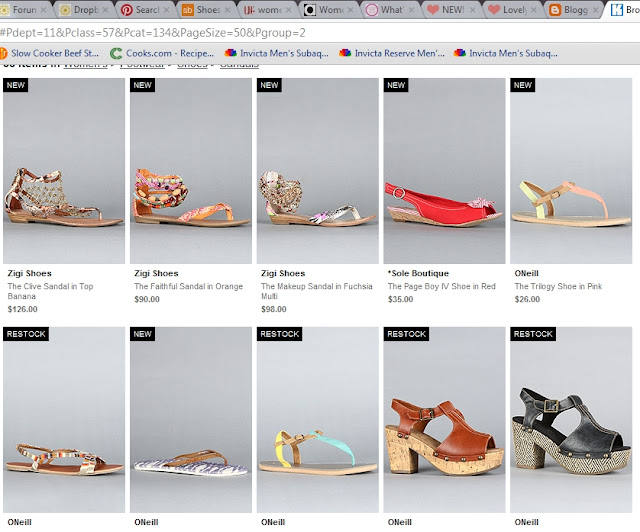The height and width of the screenshot is (532, 640).
Task: Open the yellow and teal sandal image
Action: (x=318, y=420)
